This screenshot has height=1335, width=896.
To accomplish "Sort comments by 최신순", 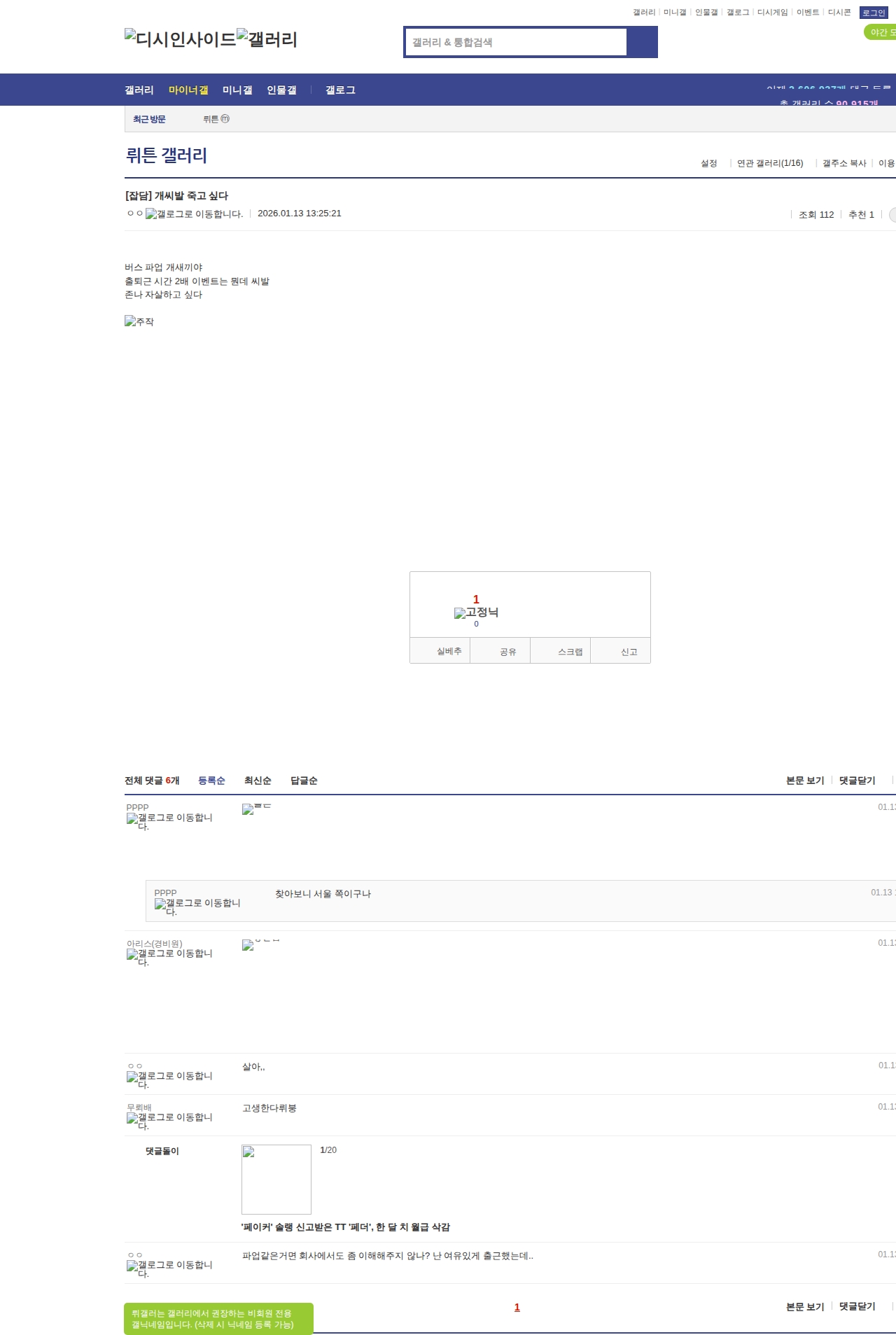I will [258, 781].
